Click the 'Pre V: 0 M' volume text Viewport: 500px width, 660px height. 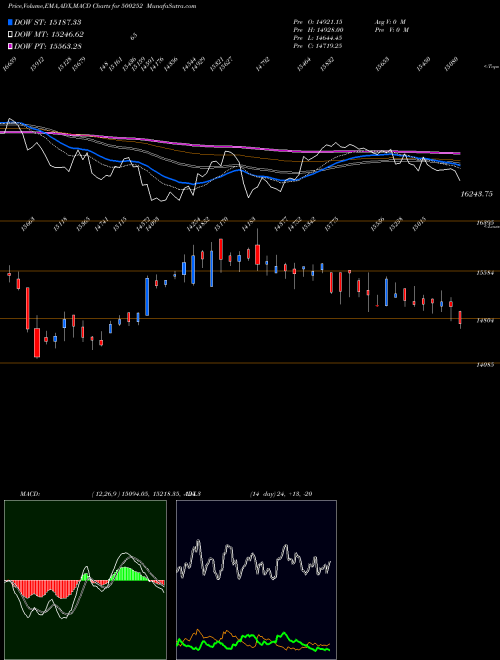click(393, 30)
